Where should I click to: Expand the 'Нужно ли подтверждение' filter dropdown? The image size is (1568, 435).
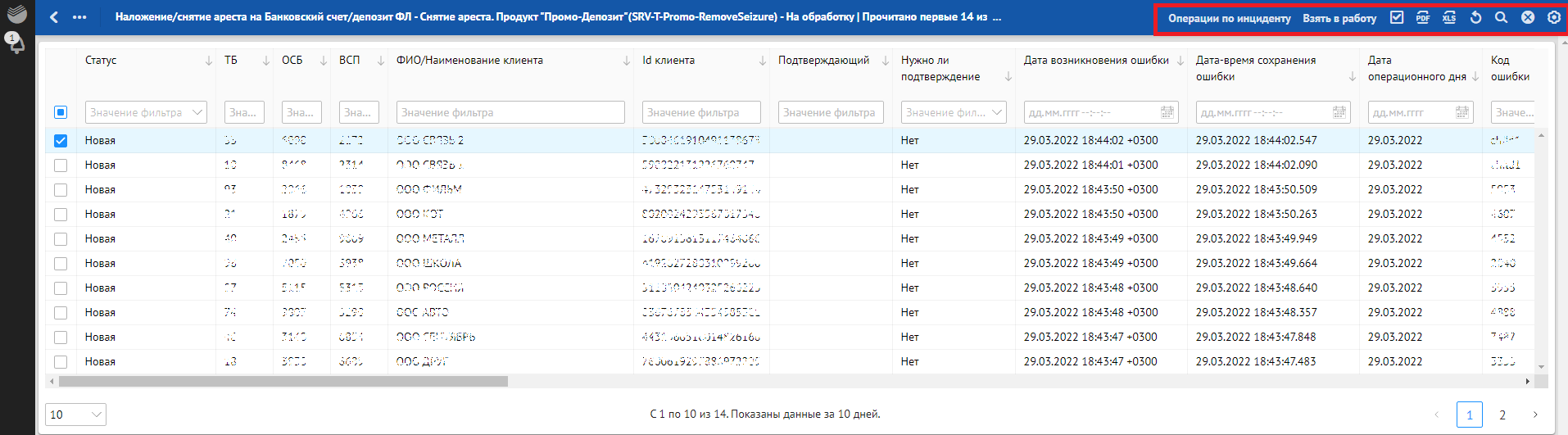pyautogui.click(x=954, y=112)
